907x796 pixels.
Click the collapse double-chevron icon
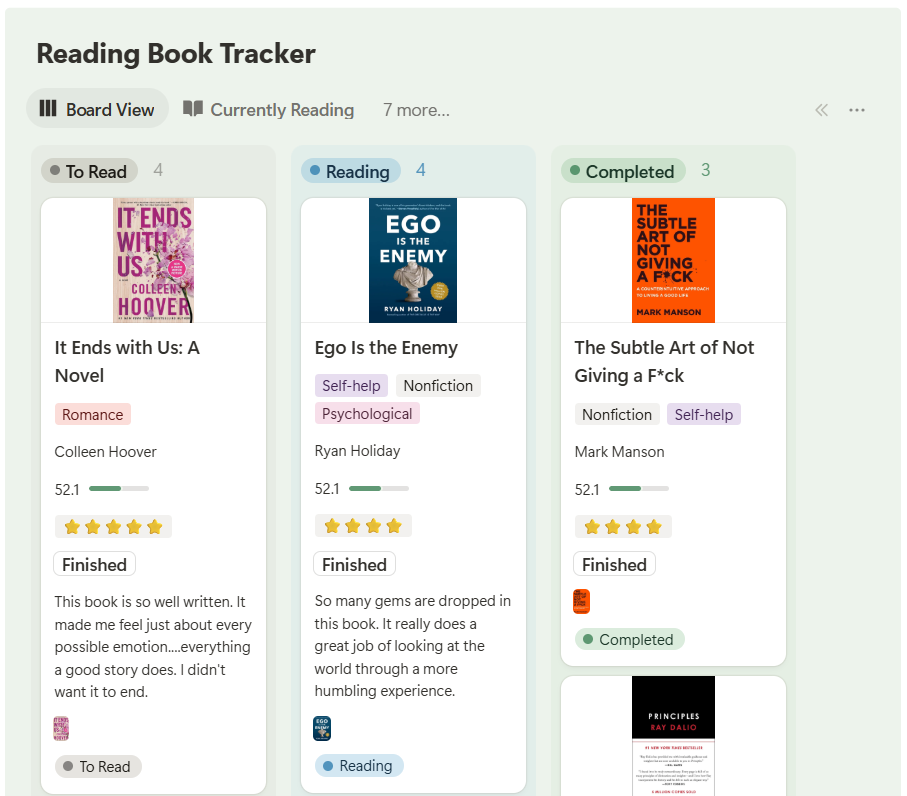coord(822,110)
